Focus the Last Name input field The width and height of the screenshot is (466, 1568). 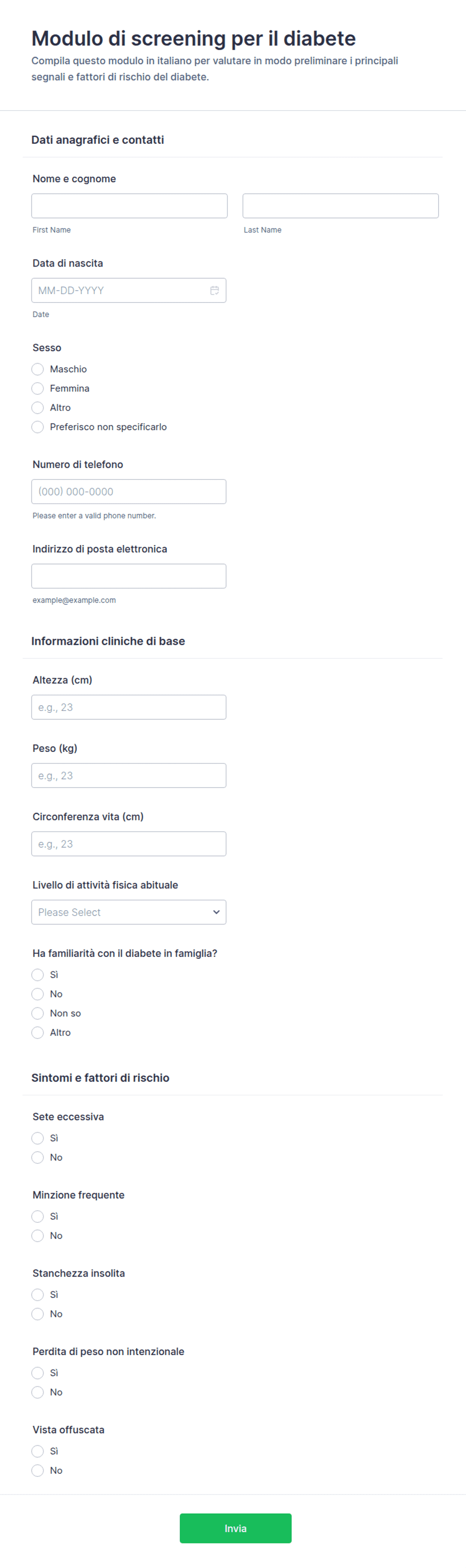click(341, 206)
